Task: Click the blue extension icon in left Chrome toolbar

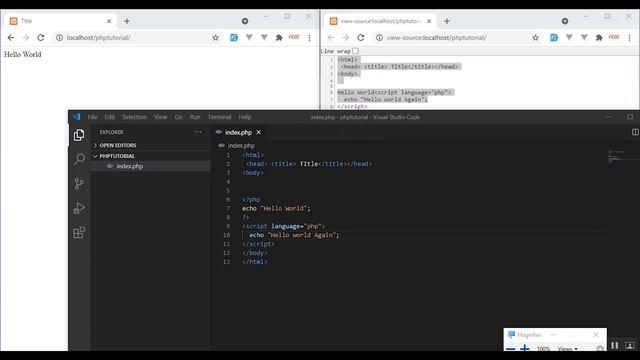Action: (x=233, y=38)
